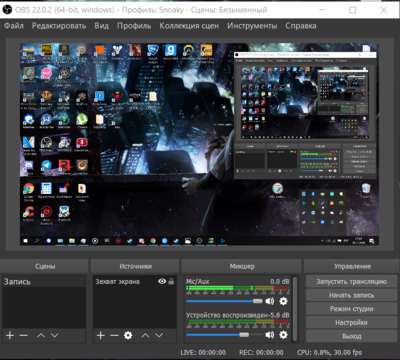Viewport: 400px width, 360px height.
Task: Click the Windows Start button shown in the previewed taskbar
Action: [x=25, y=240]
